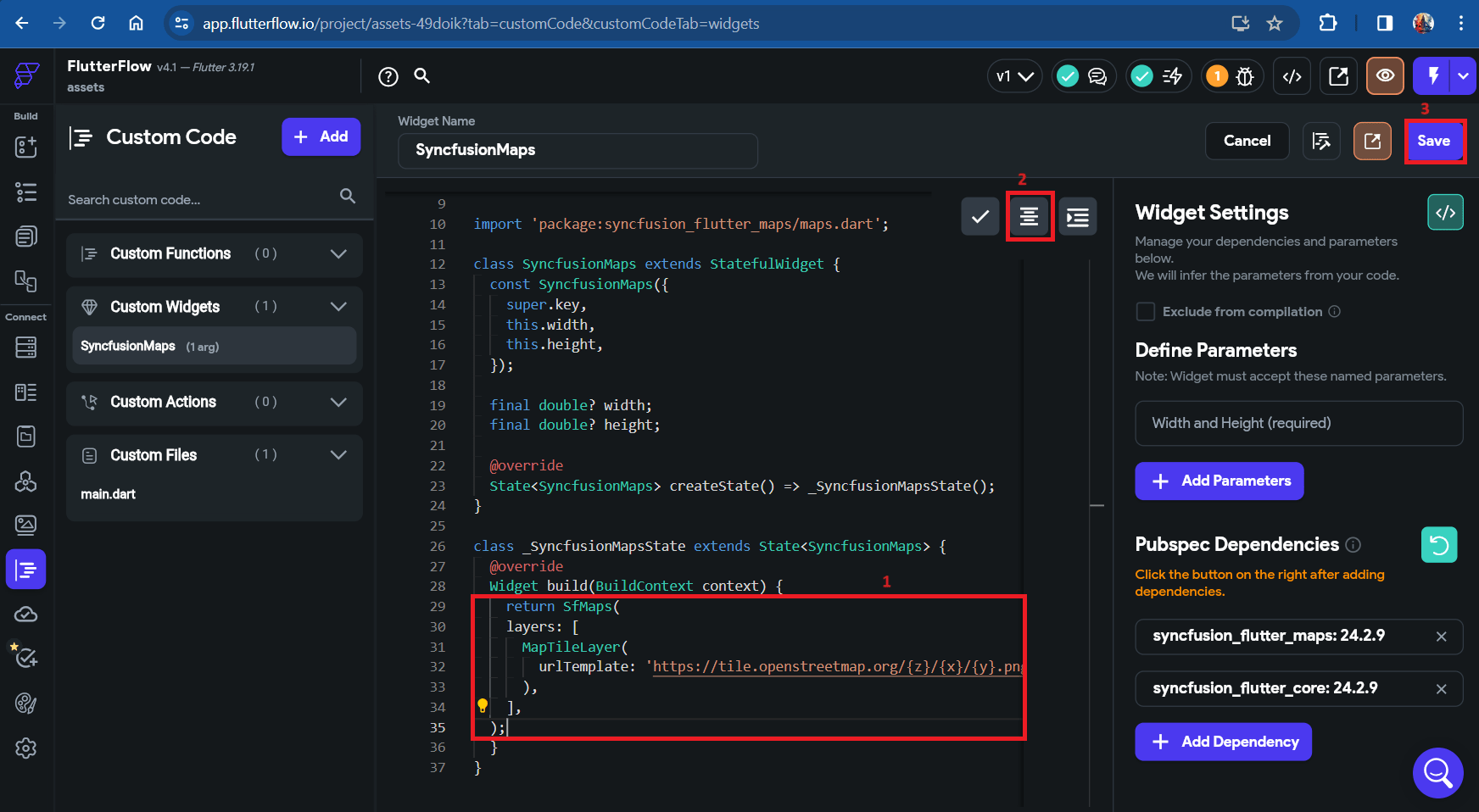The height and width of the screenshot is (812, 1479).
Task: Open the Media Assets icon in sidebar
Action: [x=26, y=526]
